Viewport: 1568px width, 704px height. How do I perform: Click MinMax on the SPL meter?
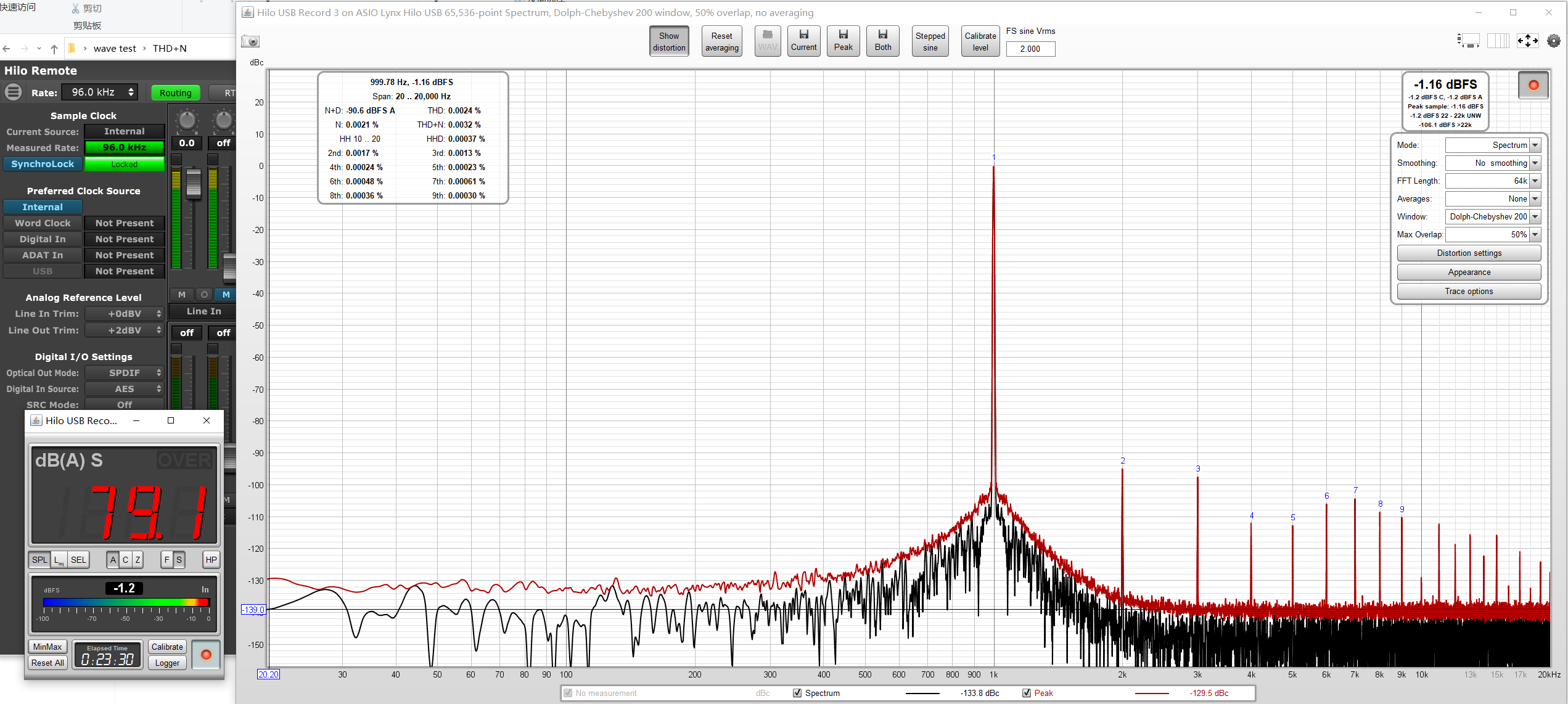(47, 647)
